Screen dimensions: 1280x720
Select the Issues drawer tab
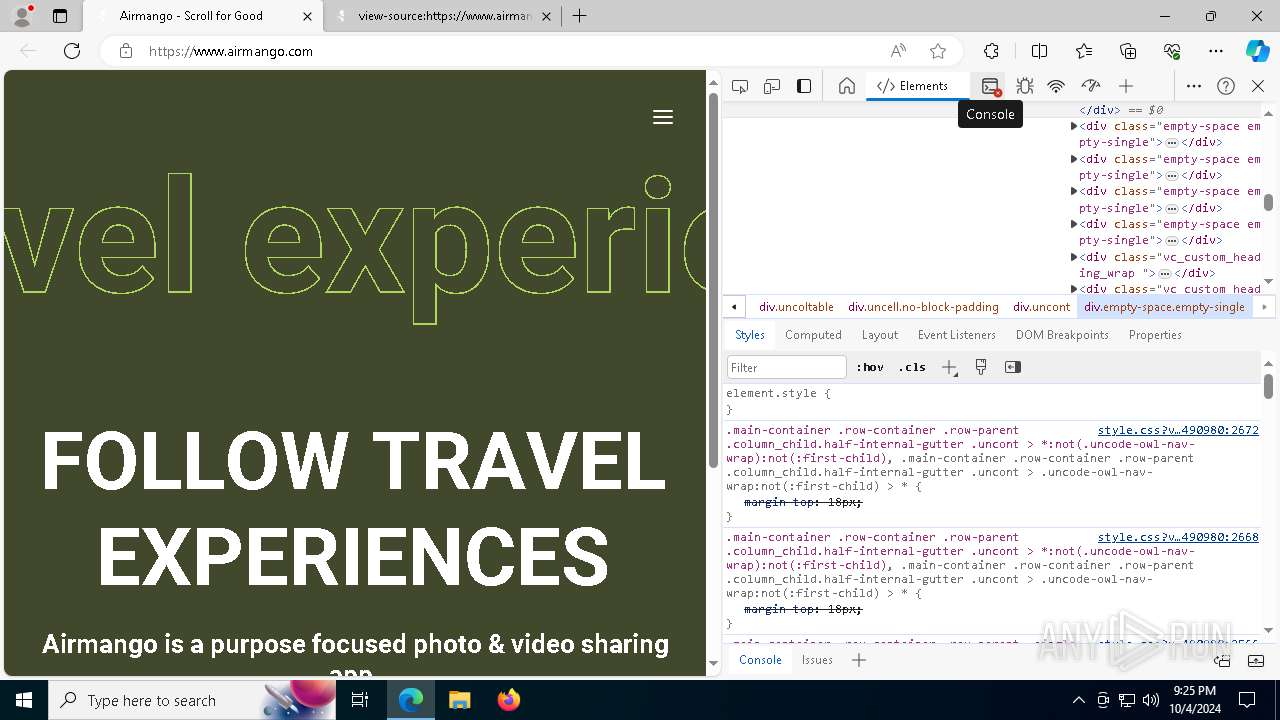click(x=817, y=660)
